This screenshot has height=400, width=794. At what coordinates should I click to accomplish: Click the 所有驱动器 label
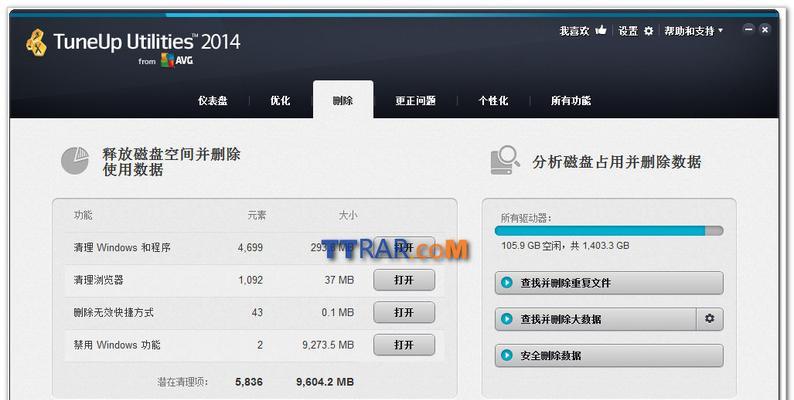coord(526,218)
